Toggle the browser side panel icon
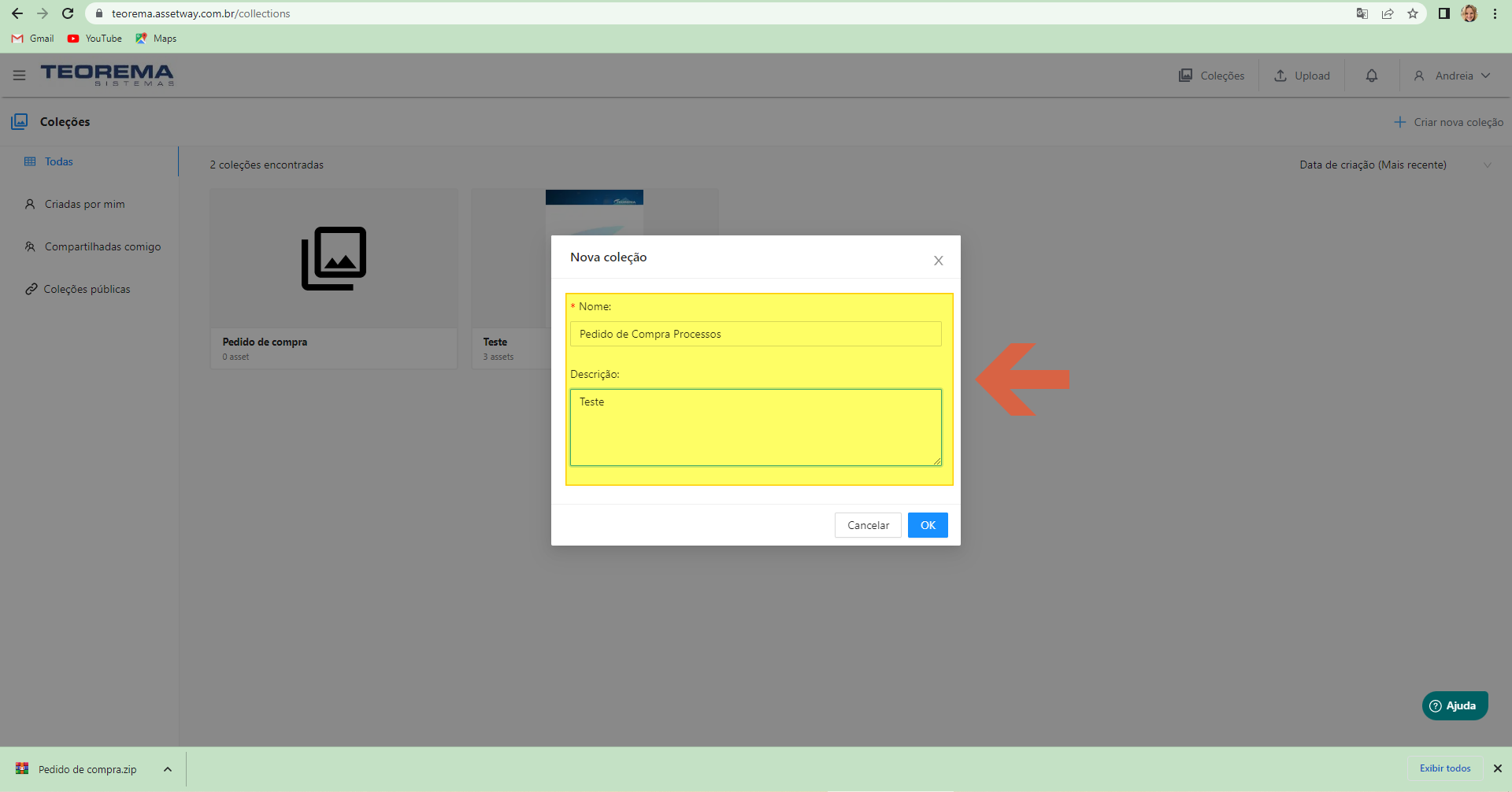 point(1444,13)
